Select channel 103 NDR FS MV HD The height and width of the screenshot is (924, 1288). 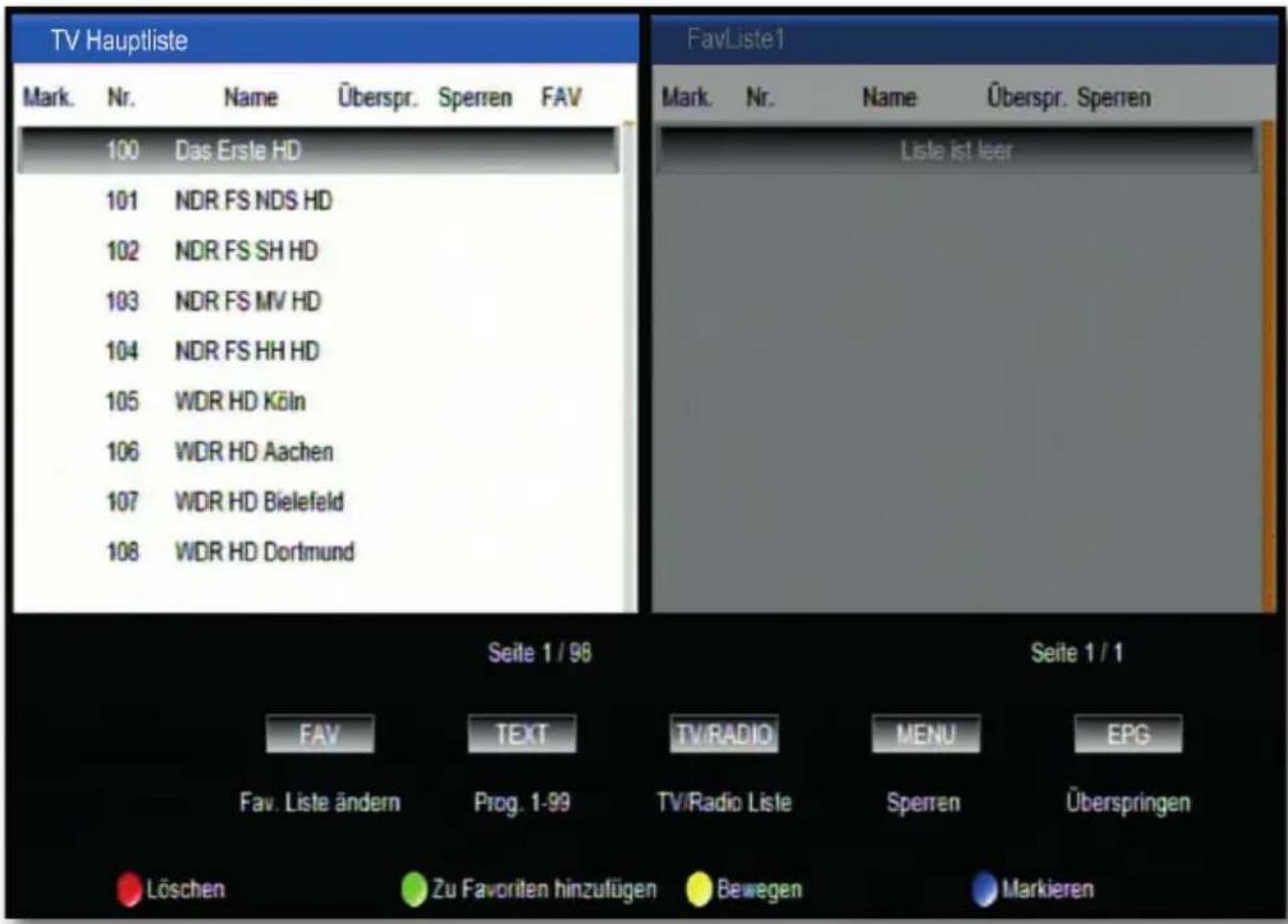[318, 301]
